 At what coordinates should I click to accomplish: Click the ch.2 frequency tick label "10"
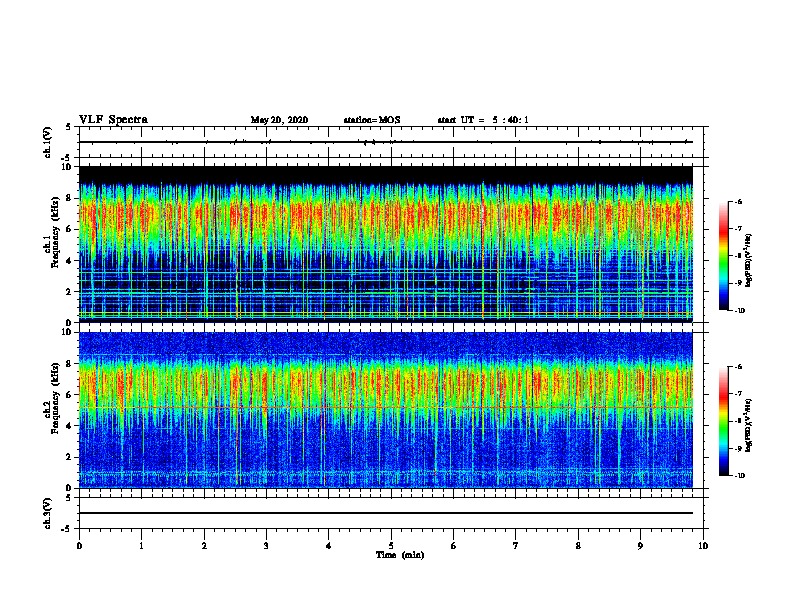(67, 332)
